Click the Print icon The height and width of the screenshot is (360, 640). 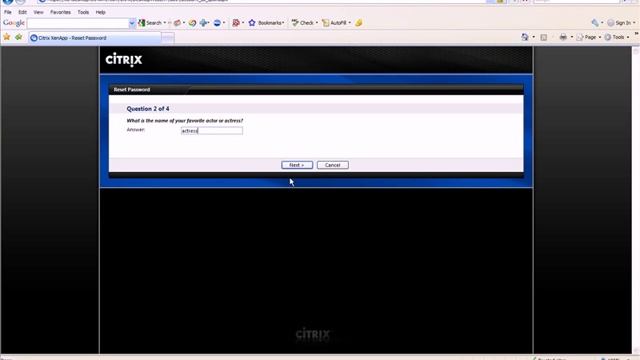pos(563,37)
